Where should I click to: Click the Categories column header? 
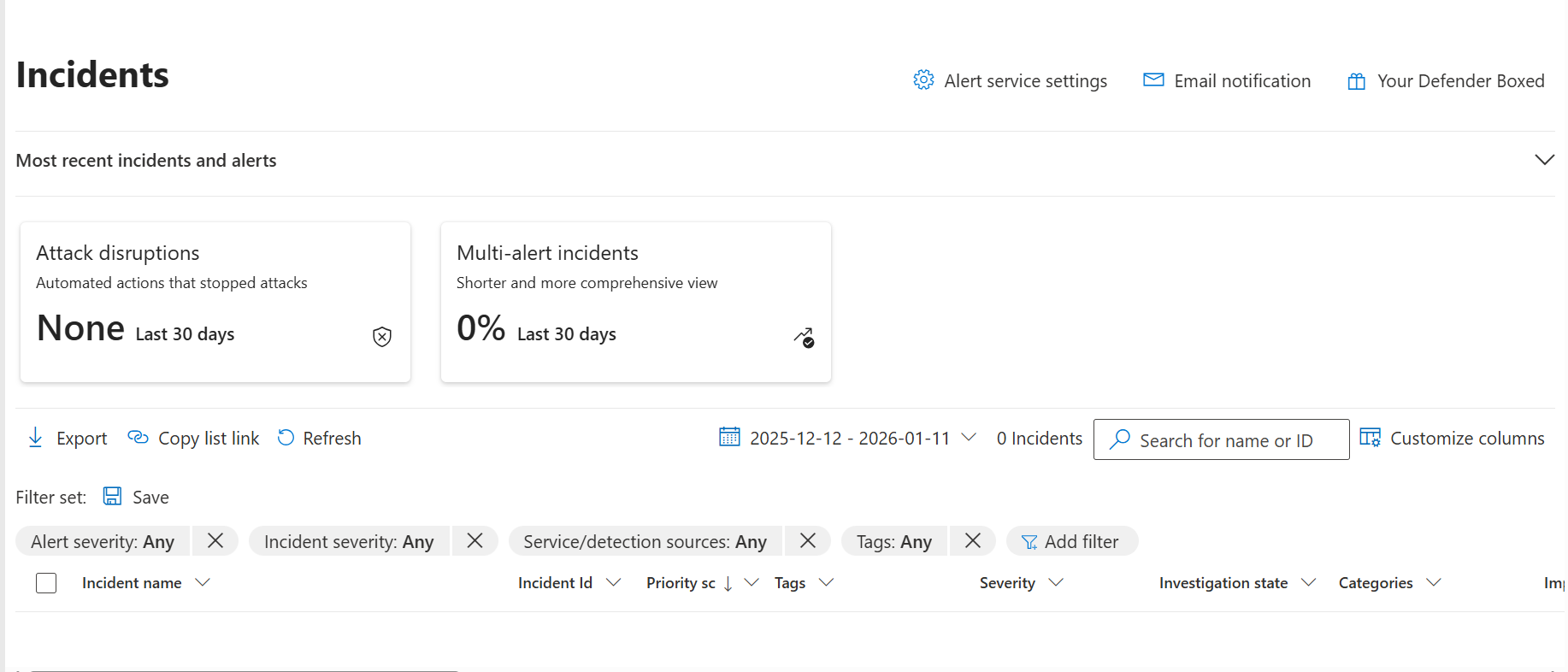[1376, 583]
